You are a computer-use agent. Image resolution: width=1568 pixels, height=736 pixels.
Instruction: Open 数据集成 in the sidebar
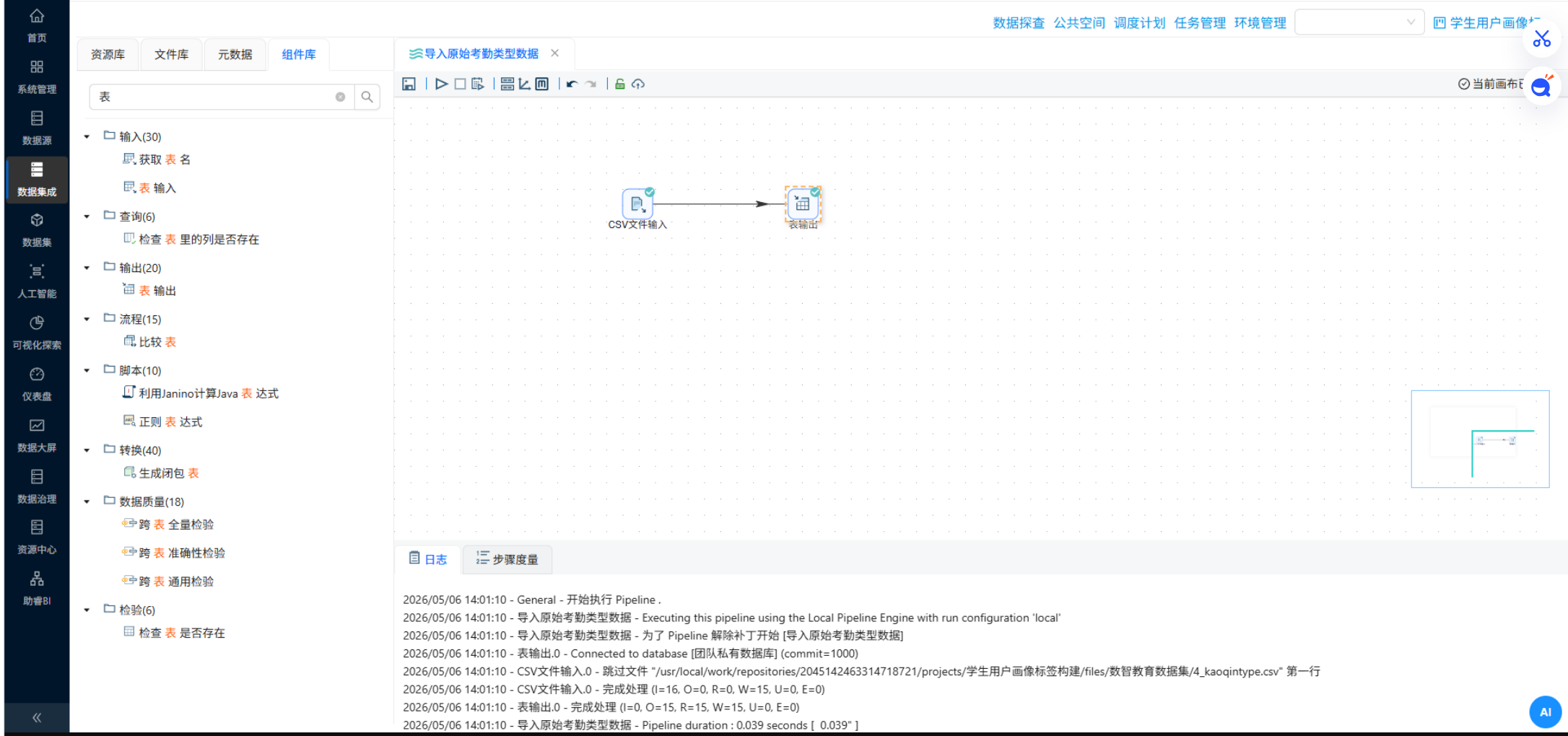click(x=37, y=179)
